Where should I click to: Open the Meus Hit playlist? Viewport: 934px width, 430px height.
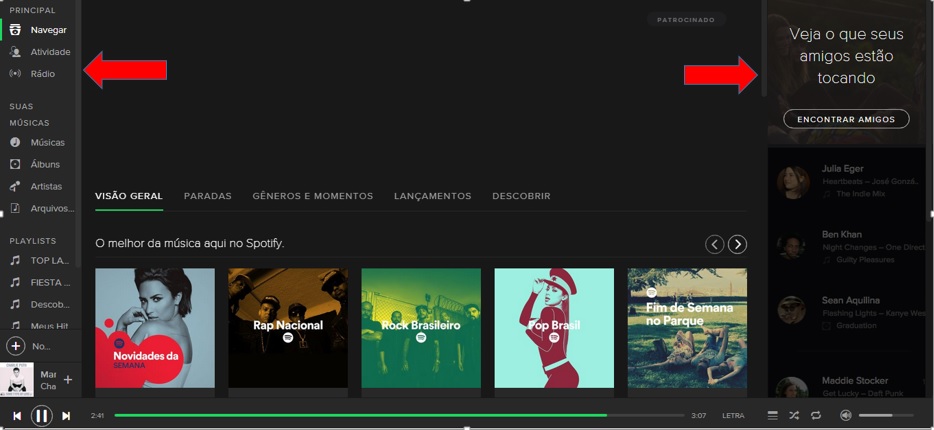point(40,325)
